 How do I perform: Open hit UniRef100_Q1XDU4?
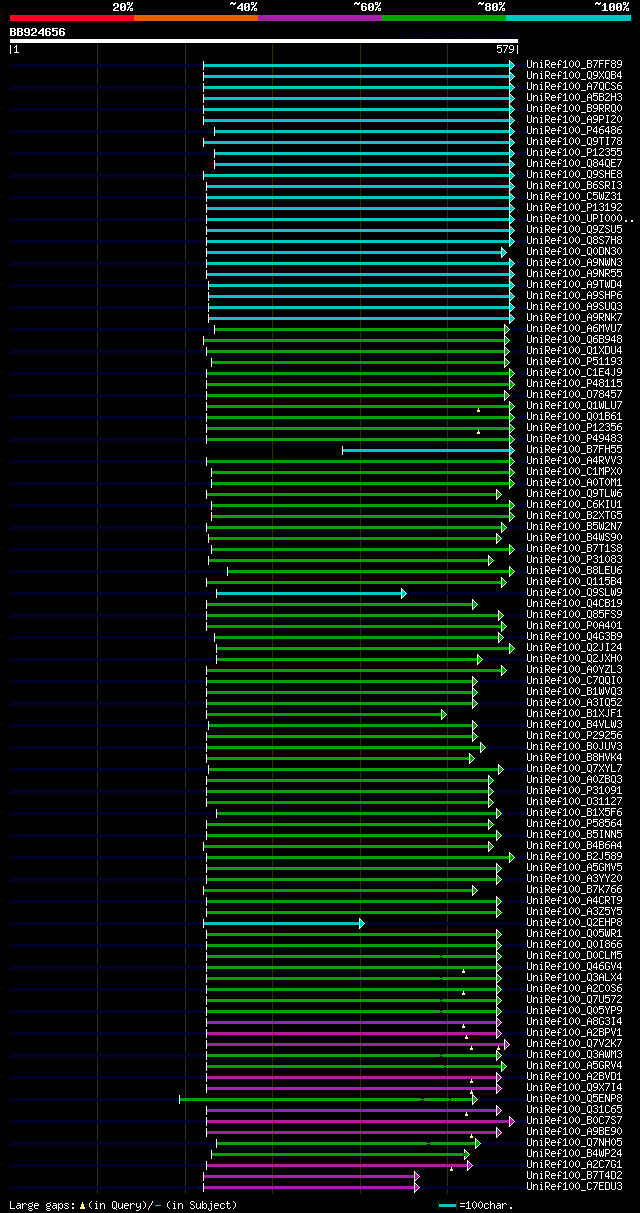(574, 351)
